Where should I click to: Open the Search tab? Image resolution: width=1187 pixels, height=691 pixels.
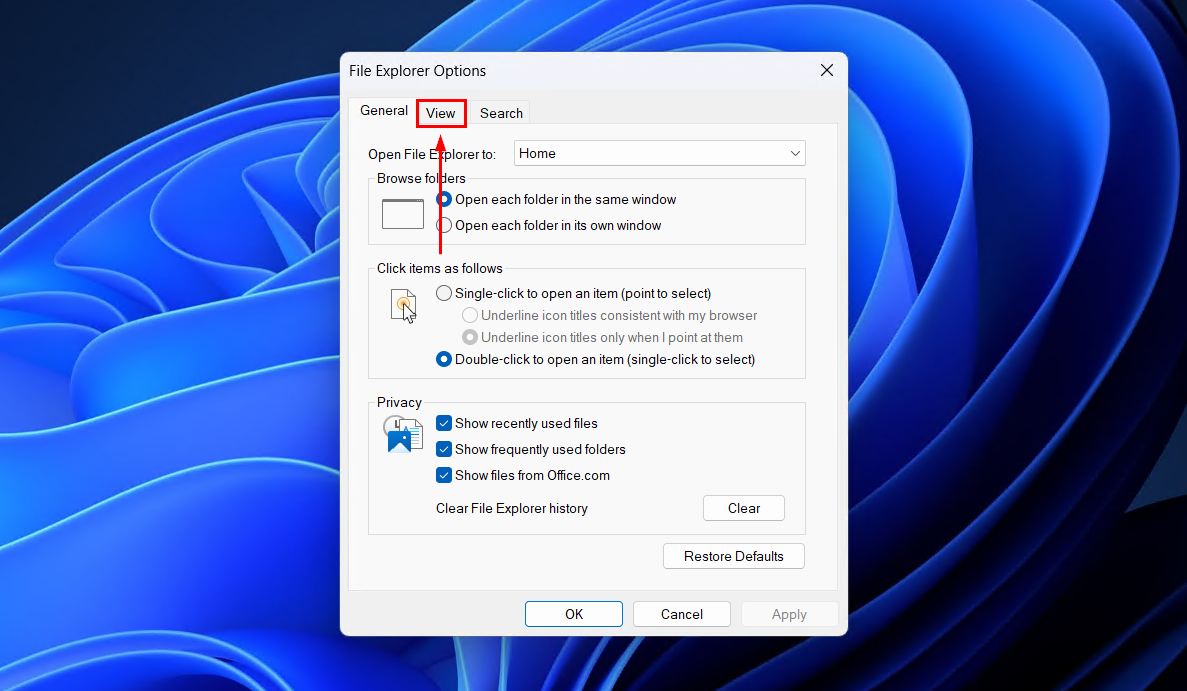pyautogui.click(x=501, y=113)
